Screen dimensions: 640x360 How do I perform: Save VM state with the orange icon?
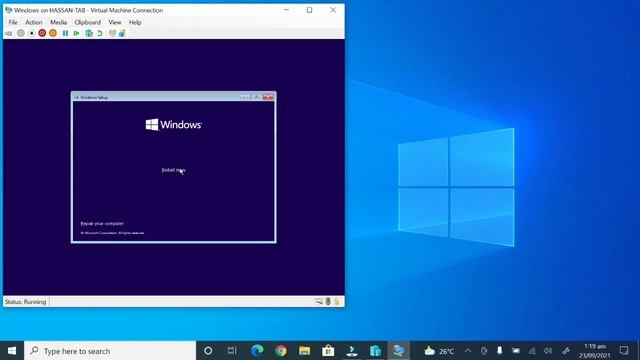[53, 33]
